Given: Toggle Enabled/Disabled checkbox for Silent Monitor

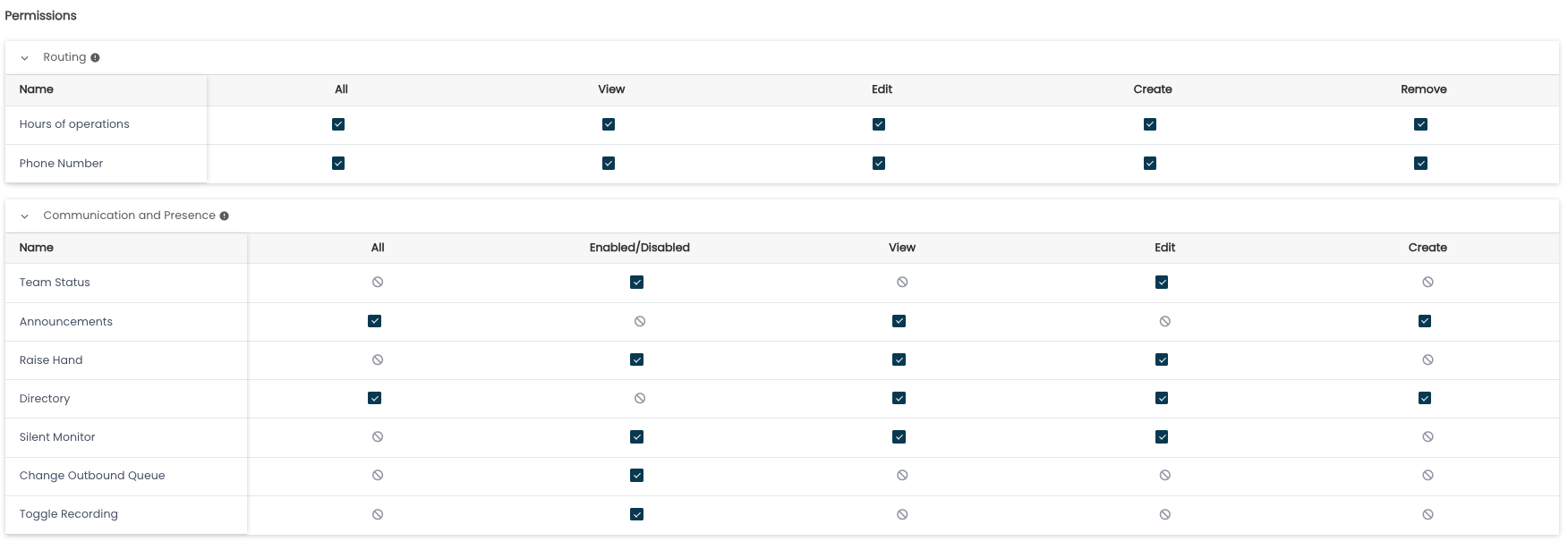Looking at the screenshot, I should (636, 436).
